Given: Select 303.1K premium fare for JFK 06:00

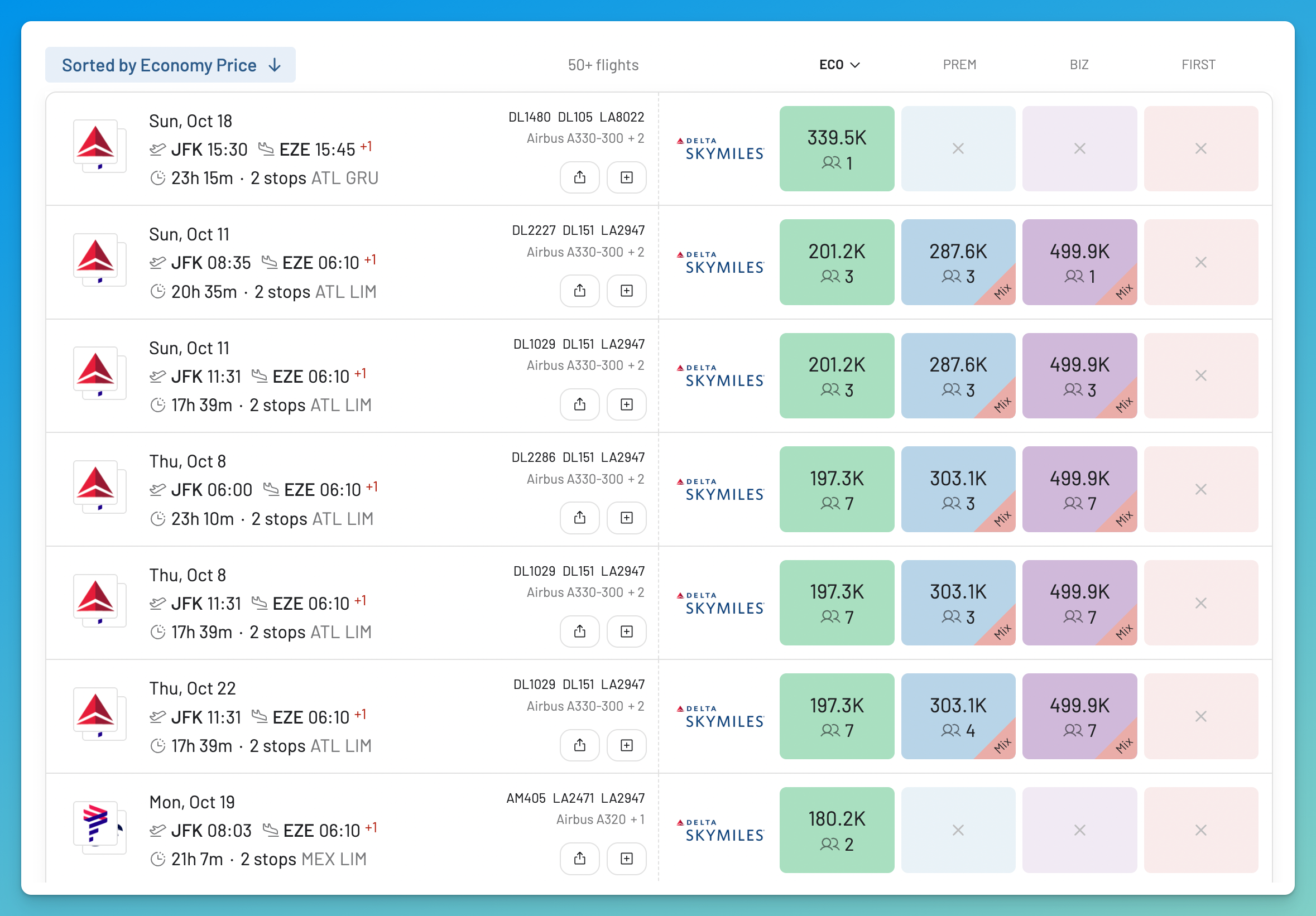Looking at the screenshot, I should point(958,489).
